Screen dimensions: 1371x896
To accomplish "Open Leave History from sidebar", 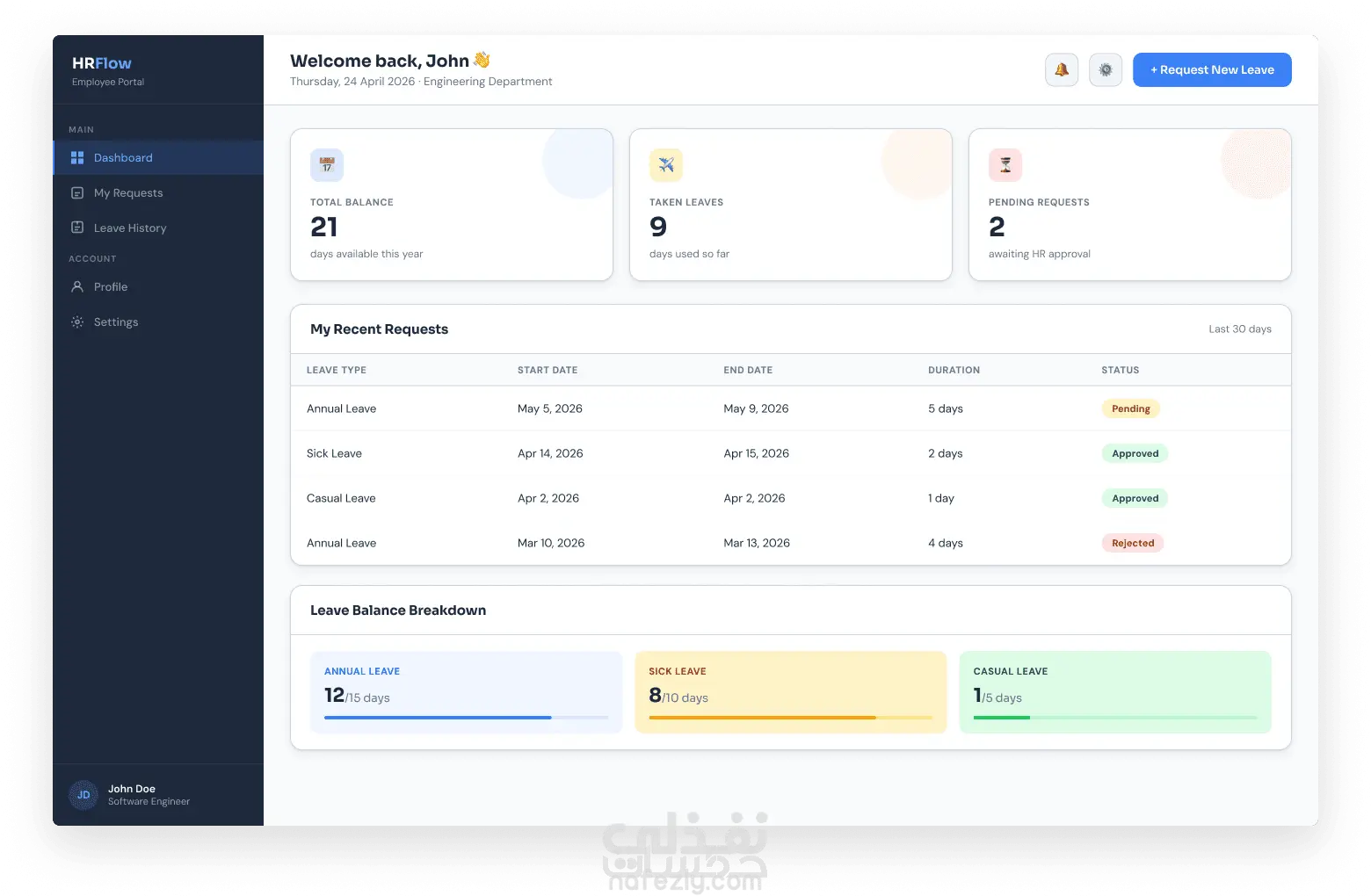I will pyautogui.click(x=158, y=228).
